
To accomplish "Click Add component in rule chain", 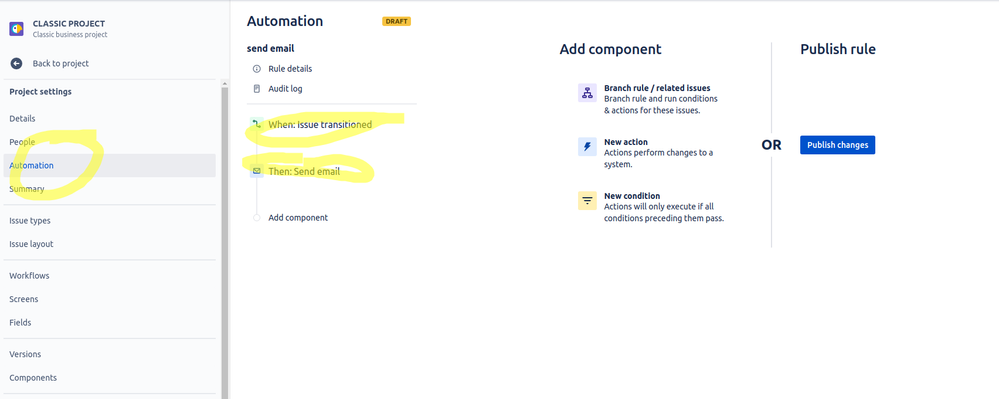I will click(298, 218).
